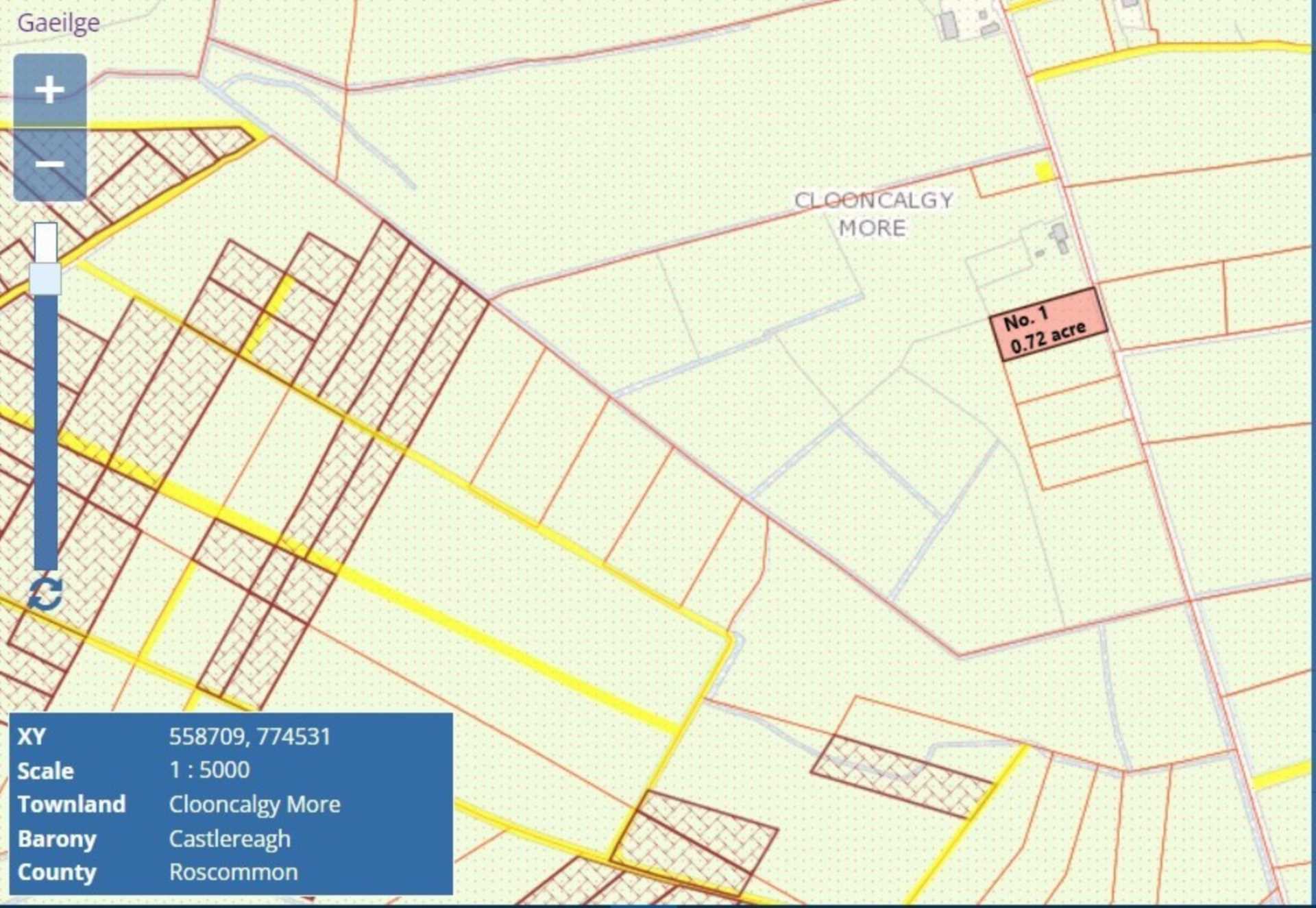Click slanted hatched parcel at lower right
1316x908 pixels.
pyautogui.click(x=901, y=776)
